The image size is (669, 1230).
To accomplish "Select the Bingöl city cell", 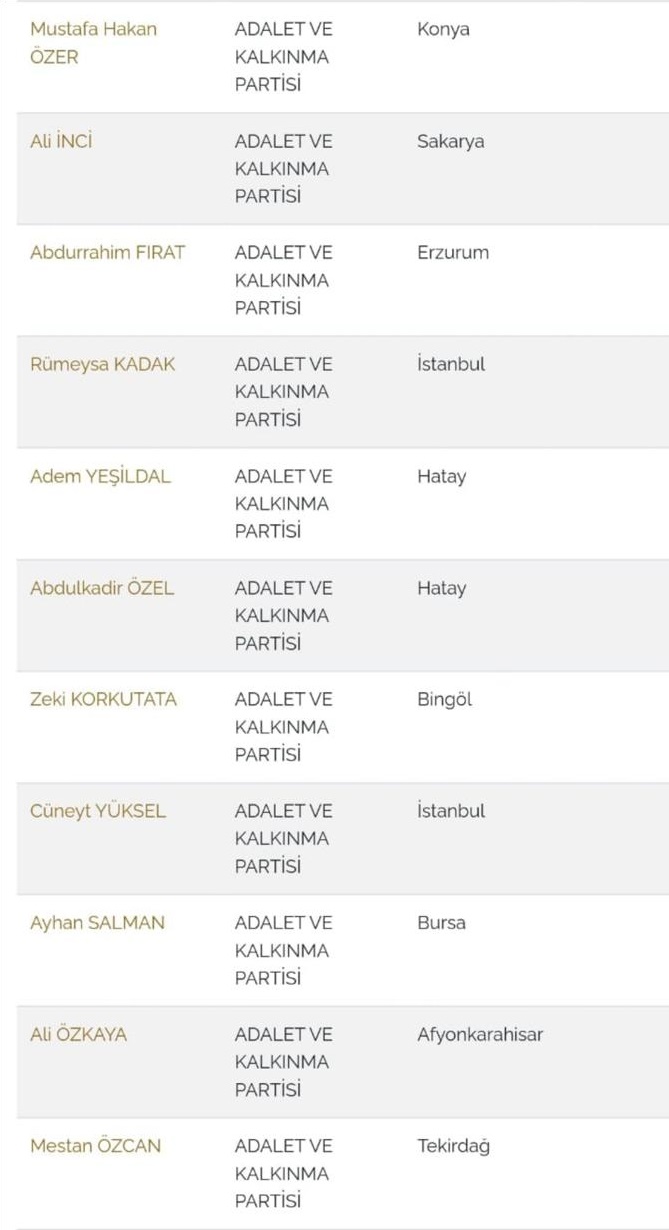I will tap(444, 699).
